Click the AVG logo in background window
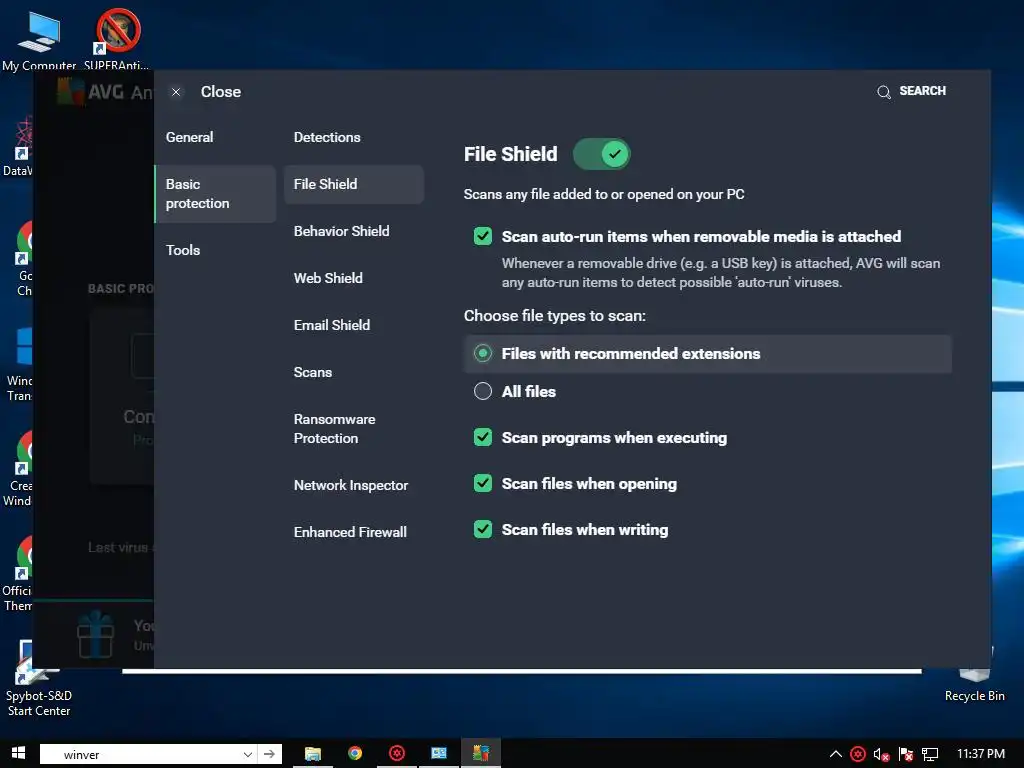 pyautogui.click(x=70, y=91)
